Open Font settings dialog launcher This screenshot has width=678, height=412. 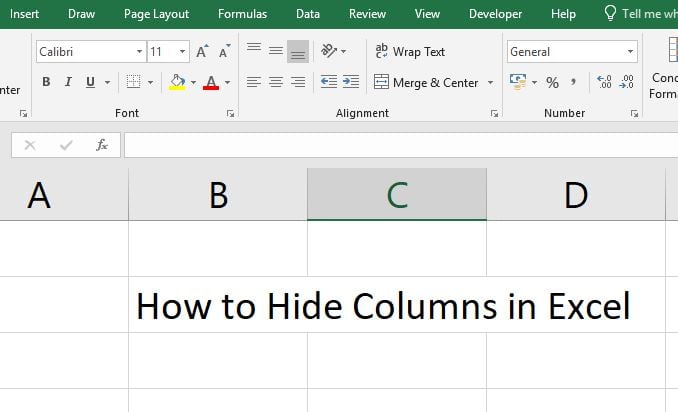230,114
